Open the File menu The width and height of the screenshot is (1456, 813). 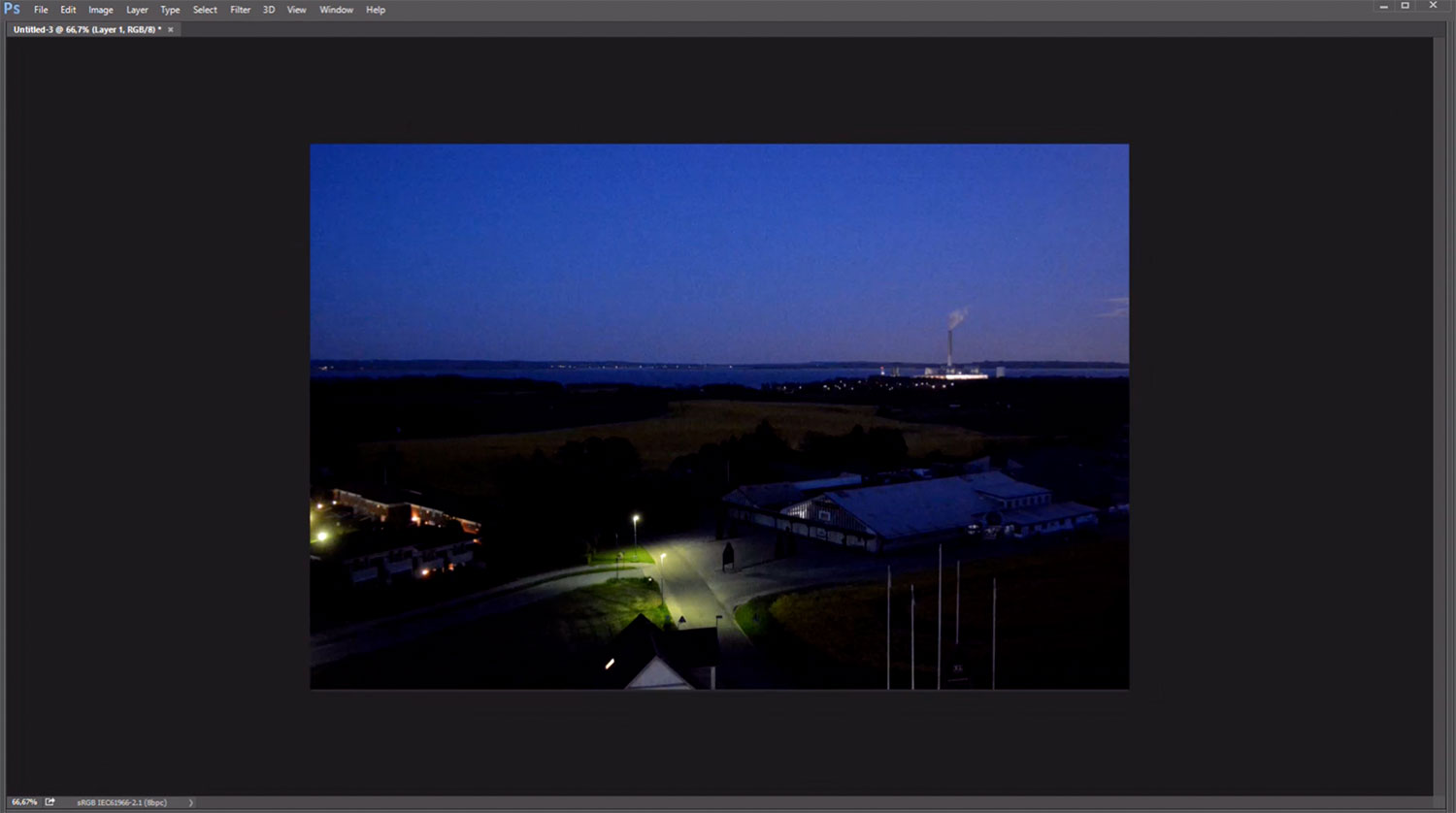click(41, 10)
